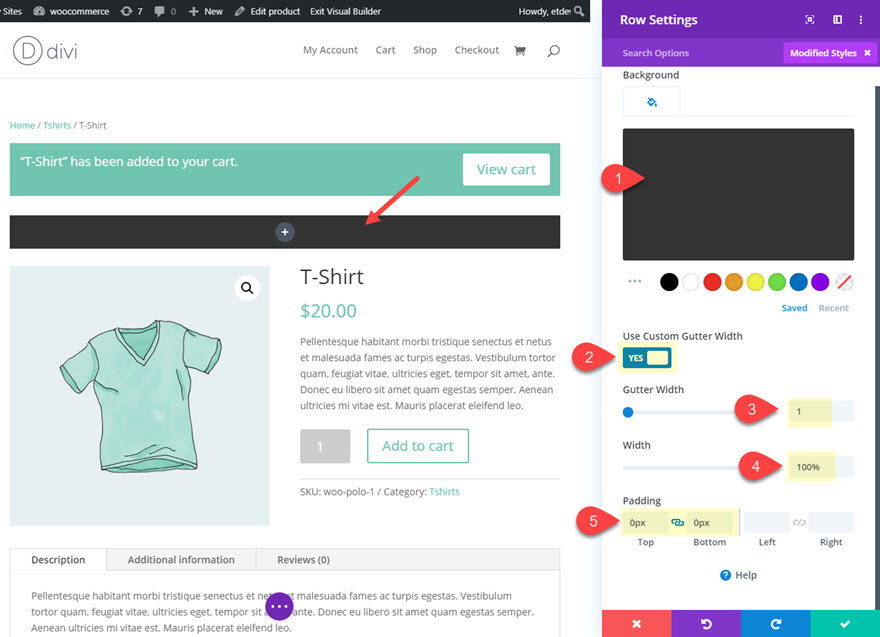Open the Tshirts category link
Screen dimensions: 880x637
pos(444,492)
